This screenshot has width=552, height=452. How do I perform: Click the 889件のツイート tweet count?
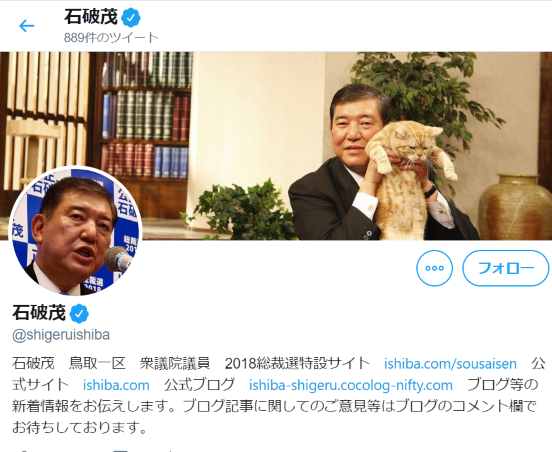[x=111, y=37]
